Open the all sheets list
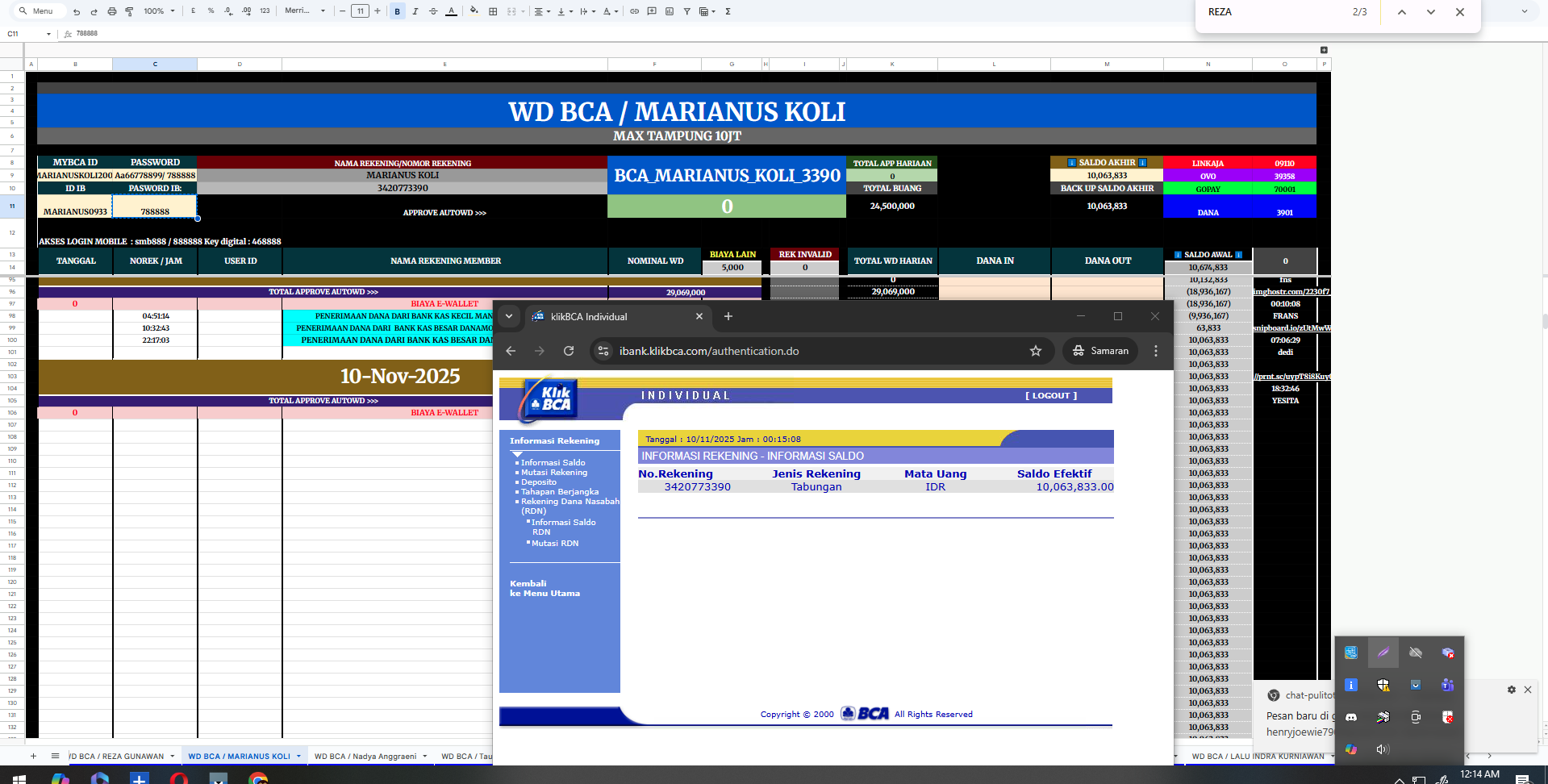The width and height of the screenshot is (1548, 784). click(55, 756)
